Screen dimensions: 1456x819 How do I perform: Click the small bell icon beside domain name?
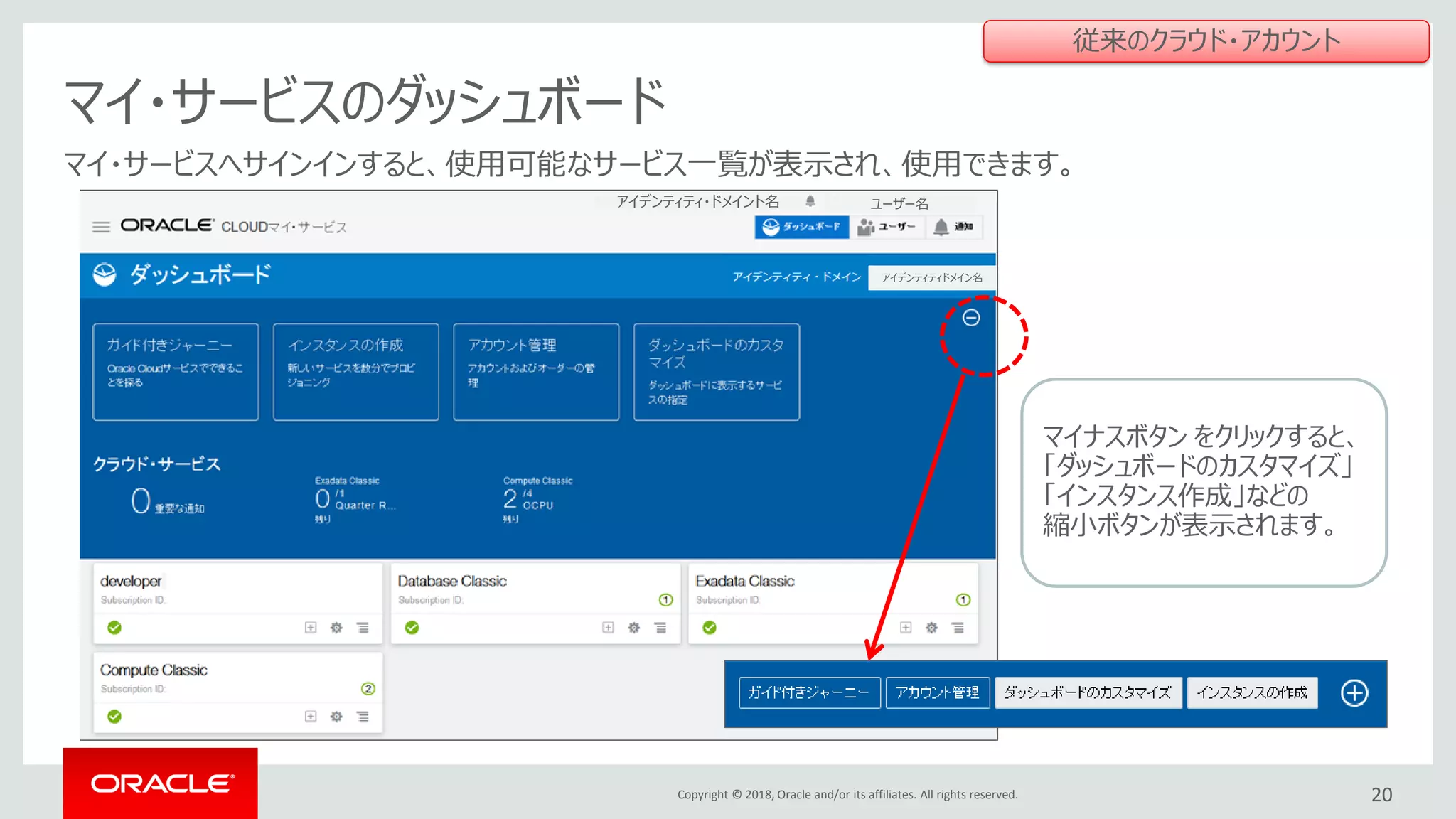click(x=810, y=201)
